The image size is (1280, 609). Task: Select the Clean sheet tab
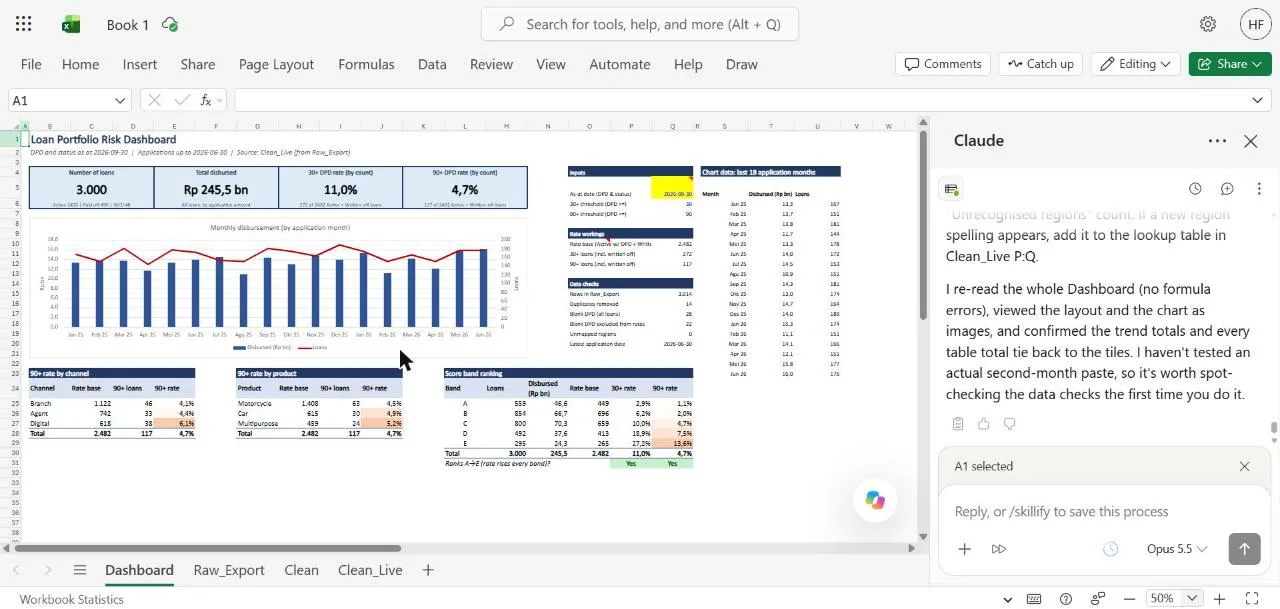pyautogui.click(x=301, y=570)
